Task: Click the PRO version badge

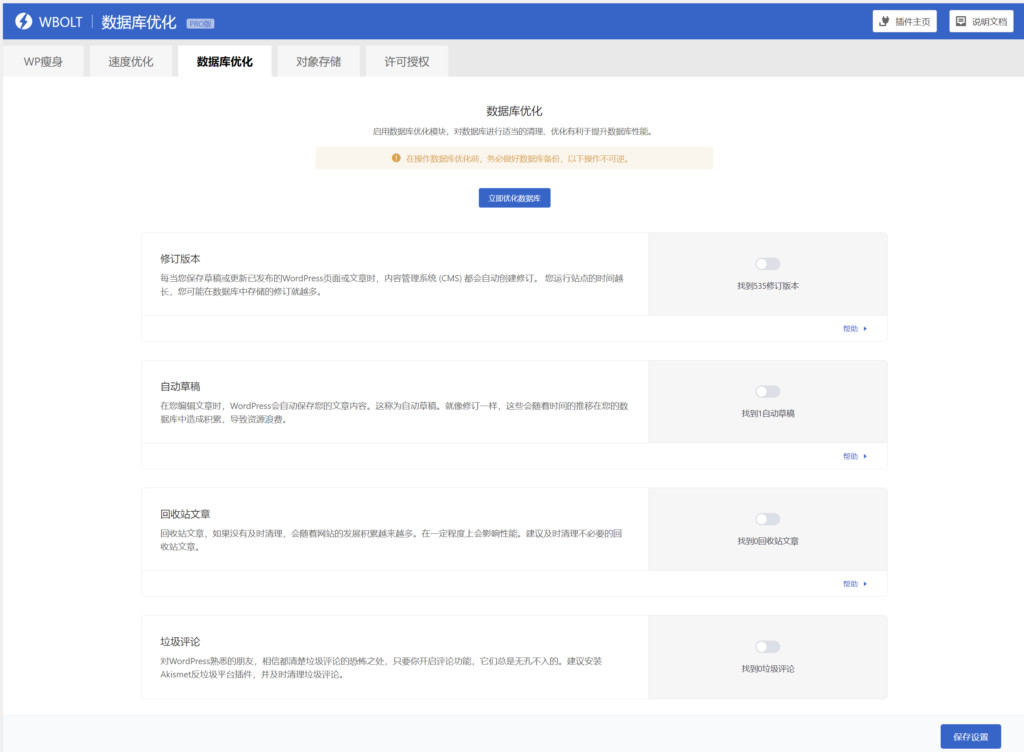Action: (x=200, y=22)
